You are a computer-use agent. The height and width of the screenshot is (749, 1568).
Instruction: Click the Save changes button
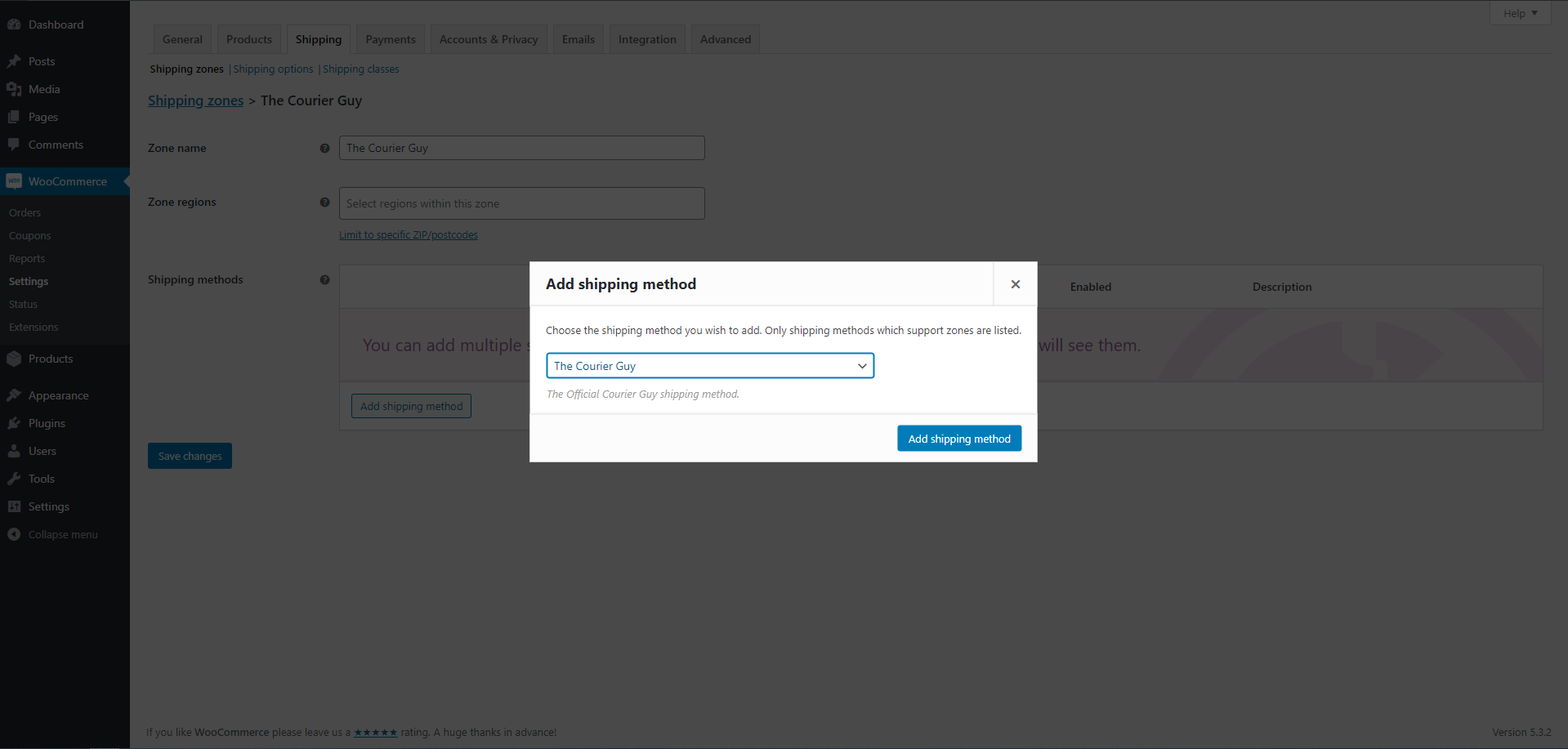pos(190,456)
